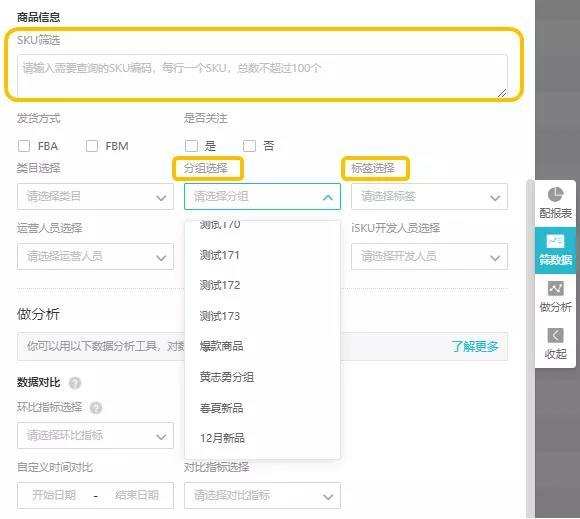580x519 pixels.
Task: Click help icon beside 数据对比
Action: [75, 382]
